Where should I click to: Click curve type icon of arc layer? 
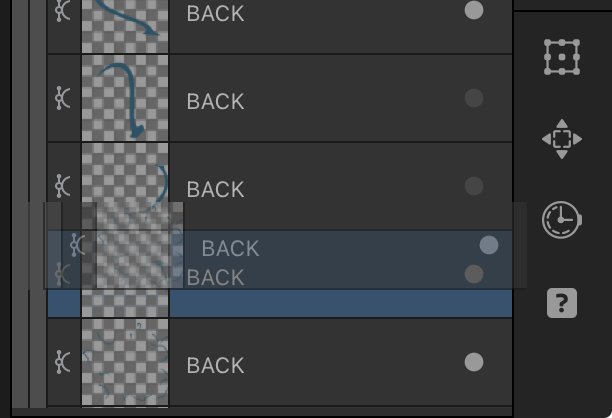[x=62, y=186]
